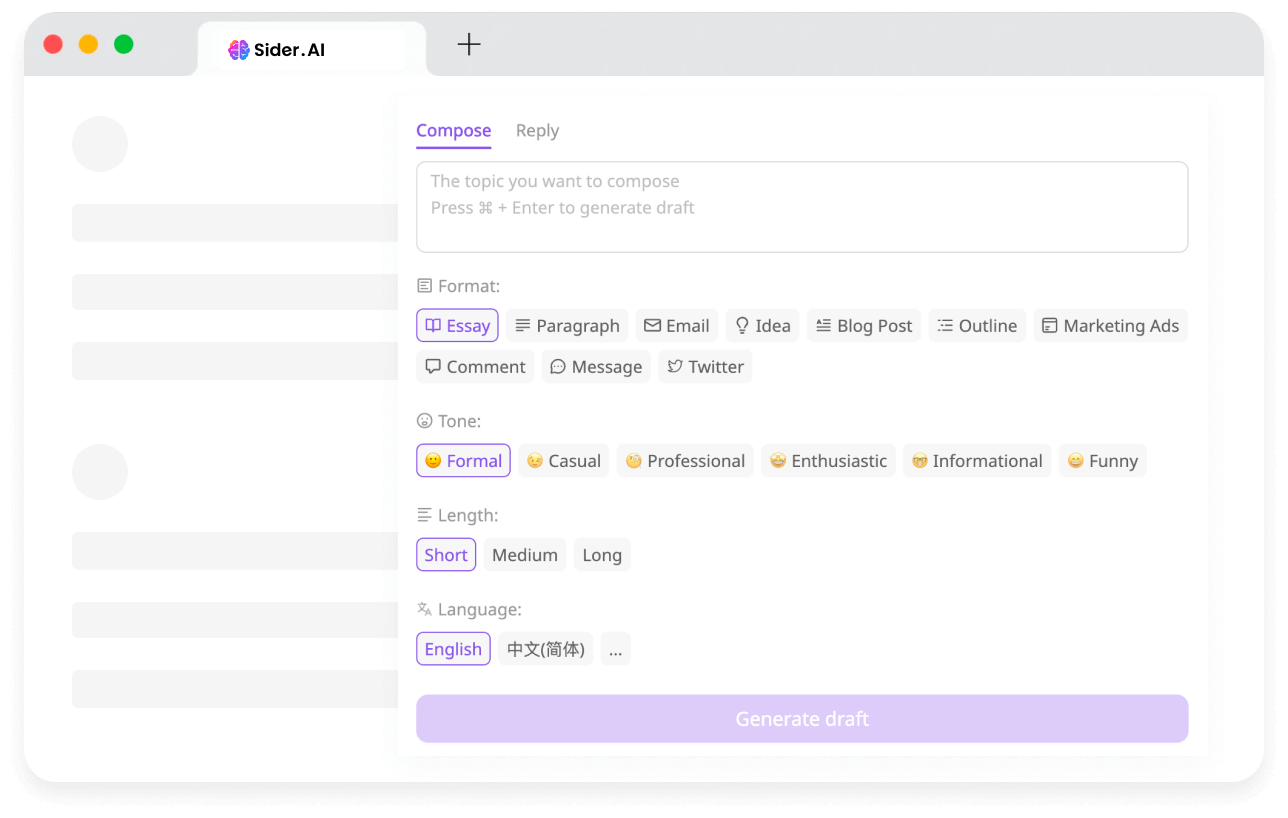The width and height of the screenshot is (1288, 818).
Task: Focus the topic compose text field
Action: [802, 207]
